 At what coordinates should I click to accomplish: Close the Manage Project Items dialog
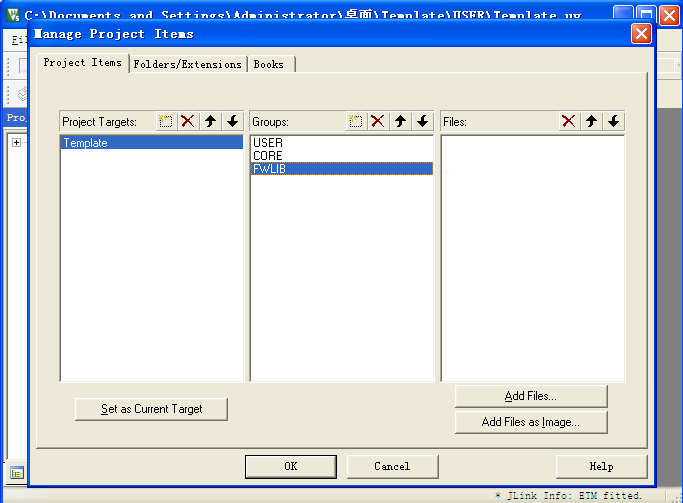[641, 34]
